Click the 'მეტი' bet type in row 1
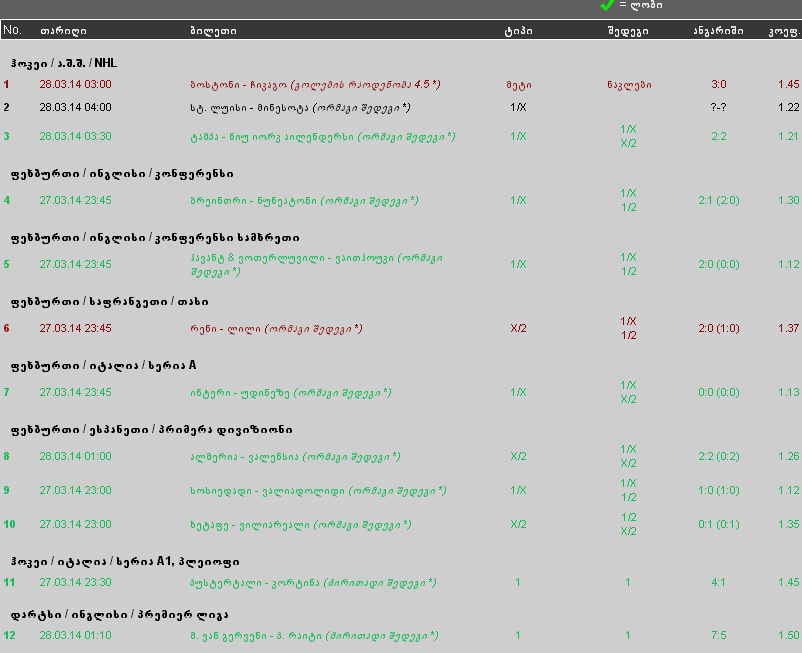 tap(519, 84)
